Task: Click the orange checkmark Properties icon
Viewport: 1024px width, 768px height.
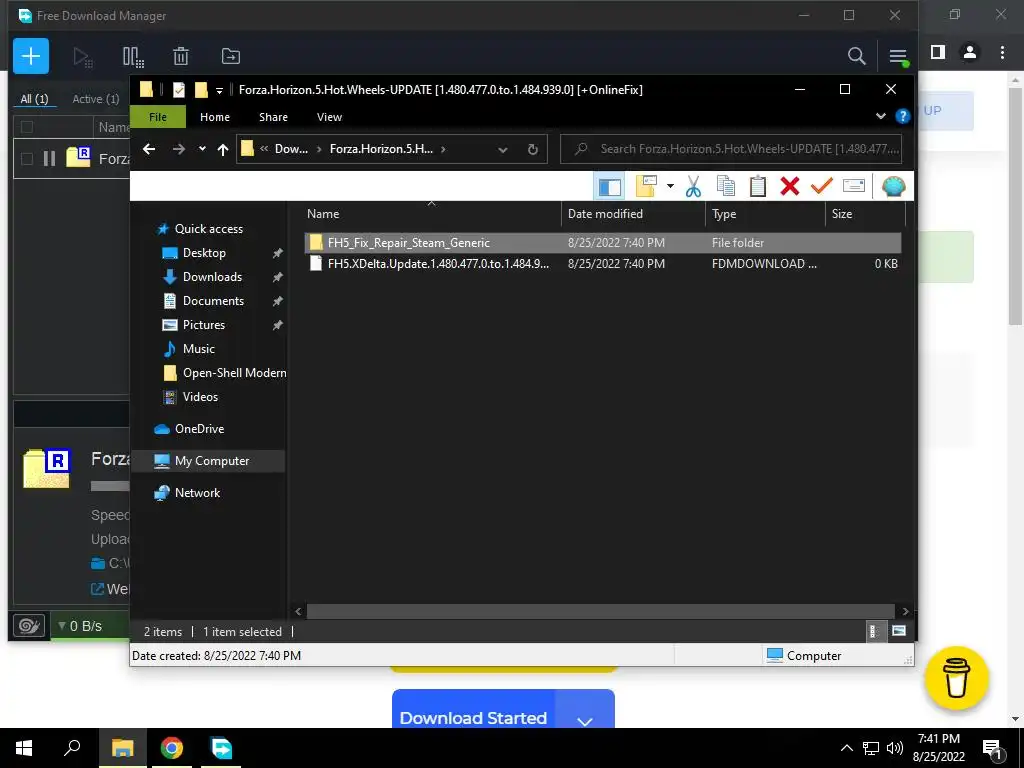Action: tap(822, 186)
